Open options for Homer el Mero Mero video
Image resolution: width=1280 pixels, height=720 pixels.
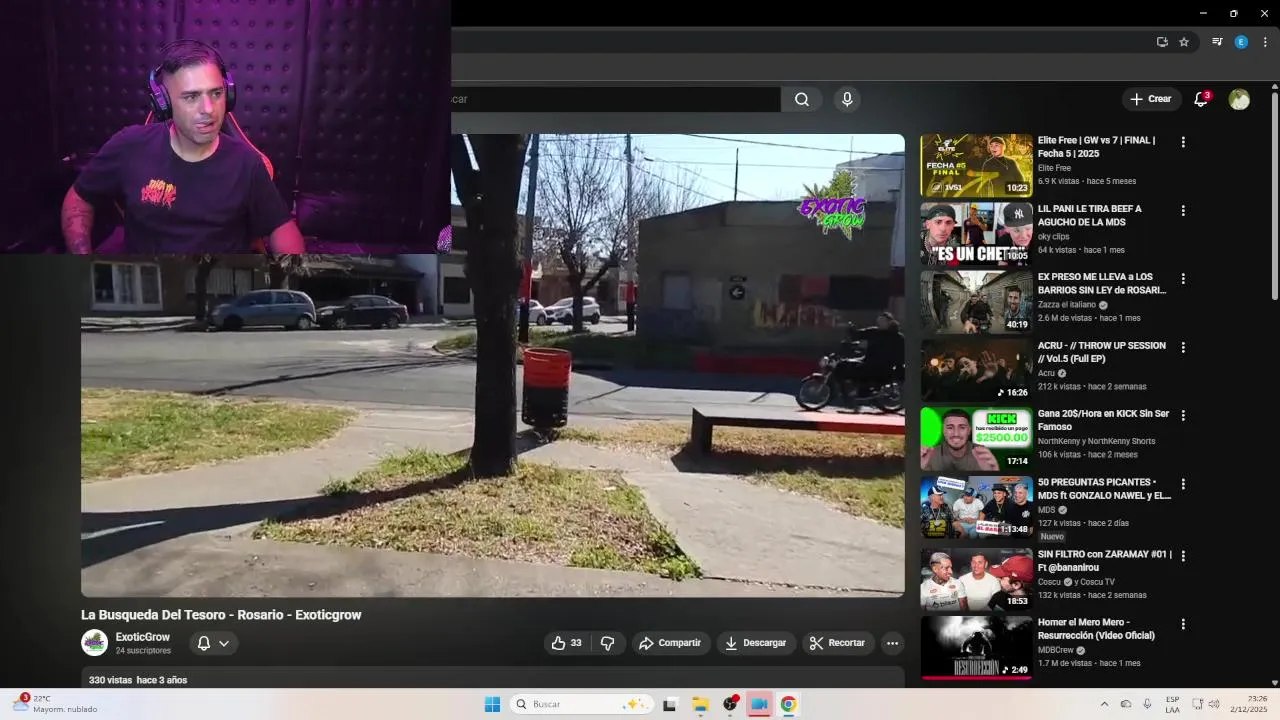(1183, 624)
